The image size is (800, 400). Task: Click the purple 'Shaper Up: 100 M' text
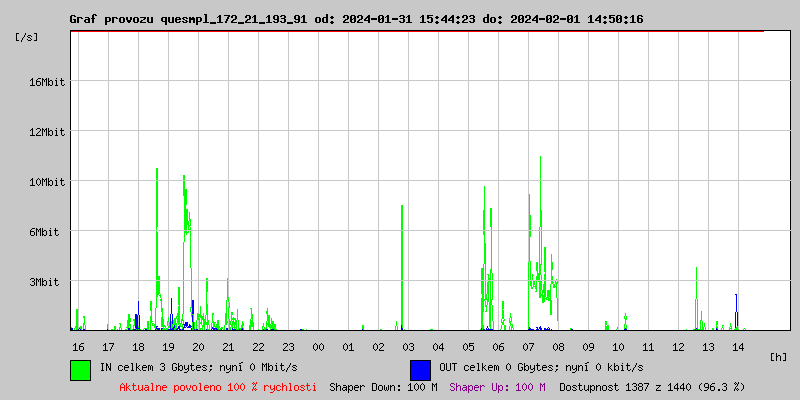497,386
